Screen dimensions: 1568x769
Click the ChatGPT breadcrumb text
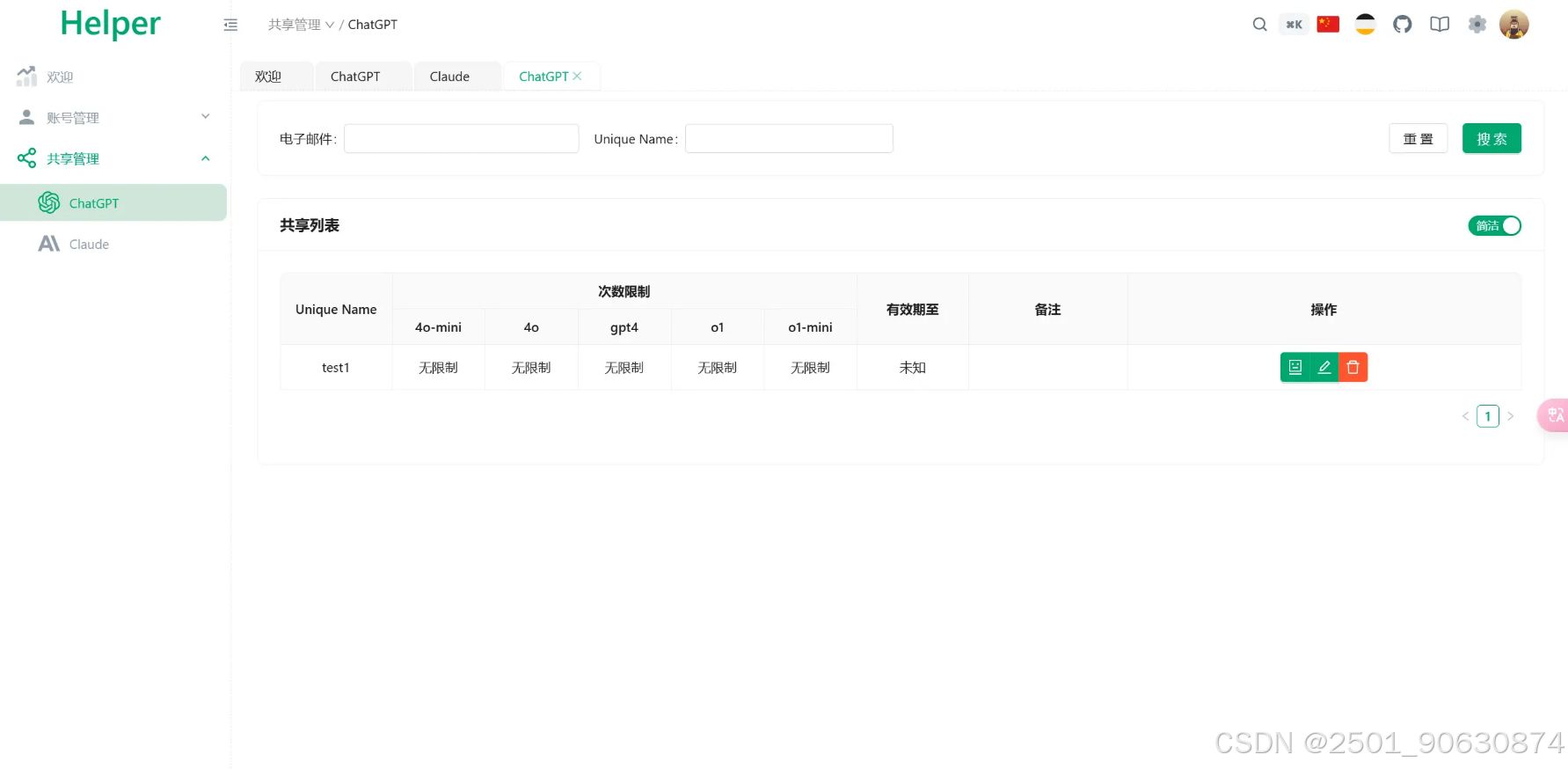372,25
